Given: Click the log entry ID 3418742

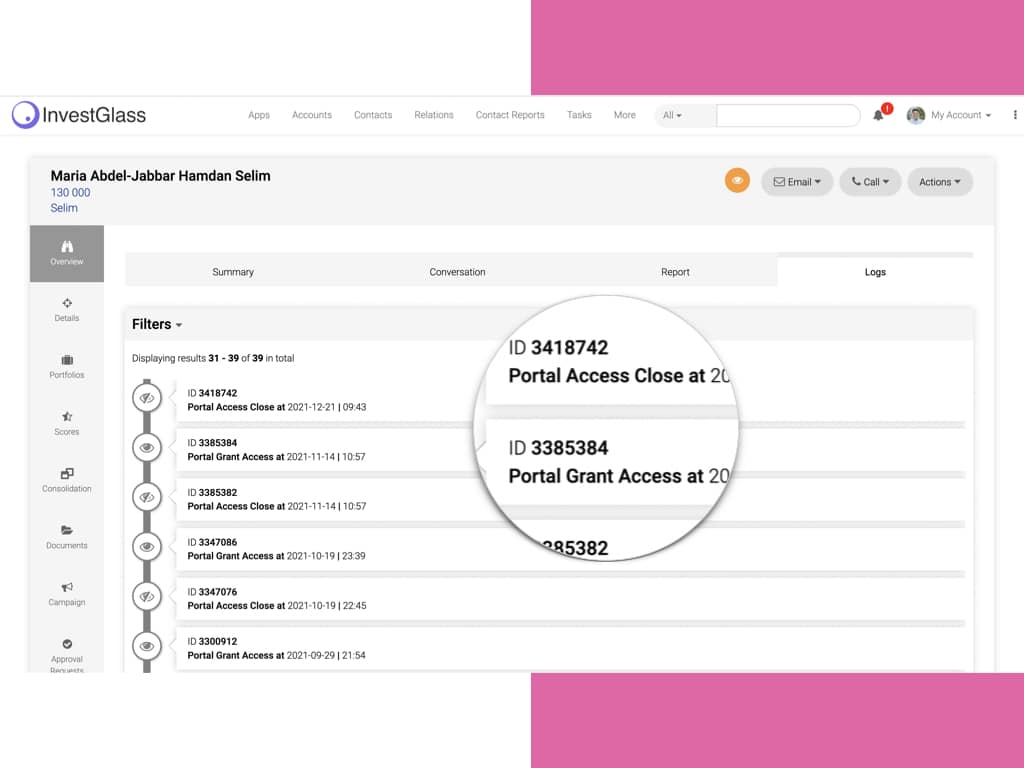Looking at the screenshot, I should (569, 400).
